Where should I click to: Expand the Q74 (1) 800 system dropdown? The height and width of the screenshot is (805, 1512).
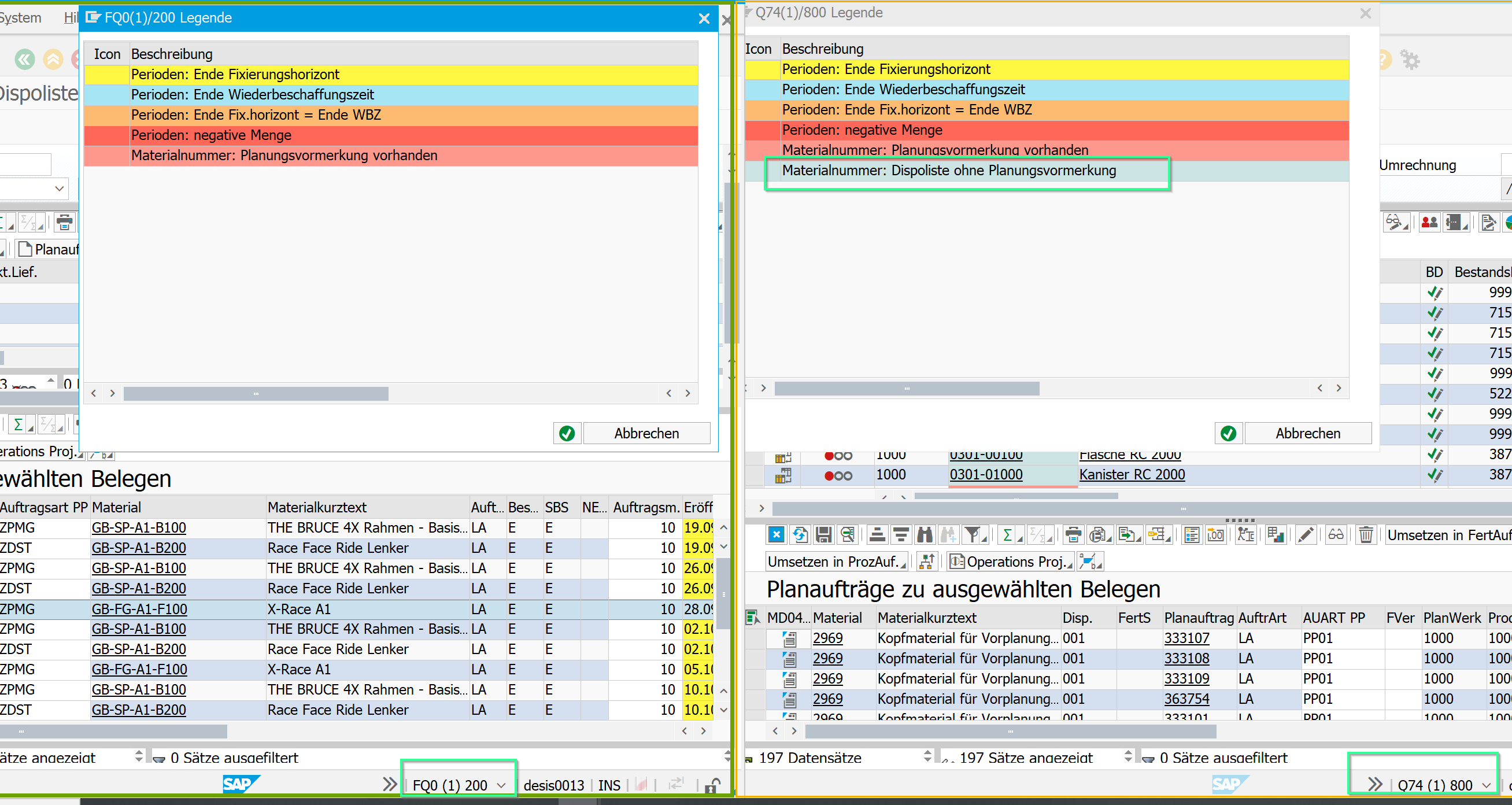[x=1486, y=785]
